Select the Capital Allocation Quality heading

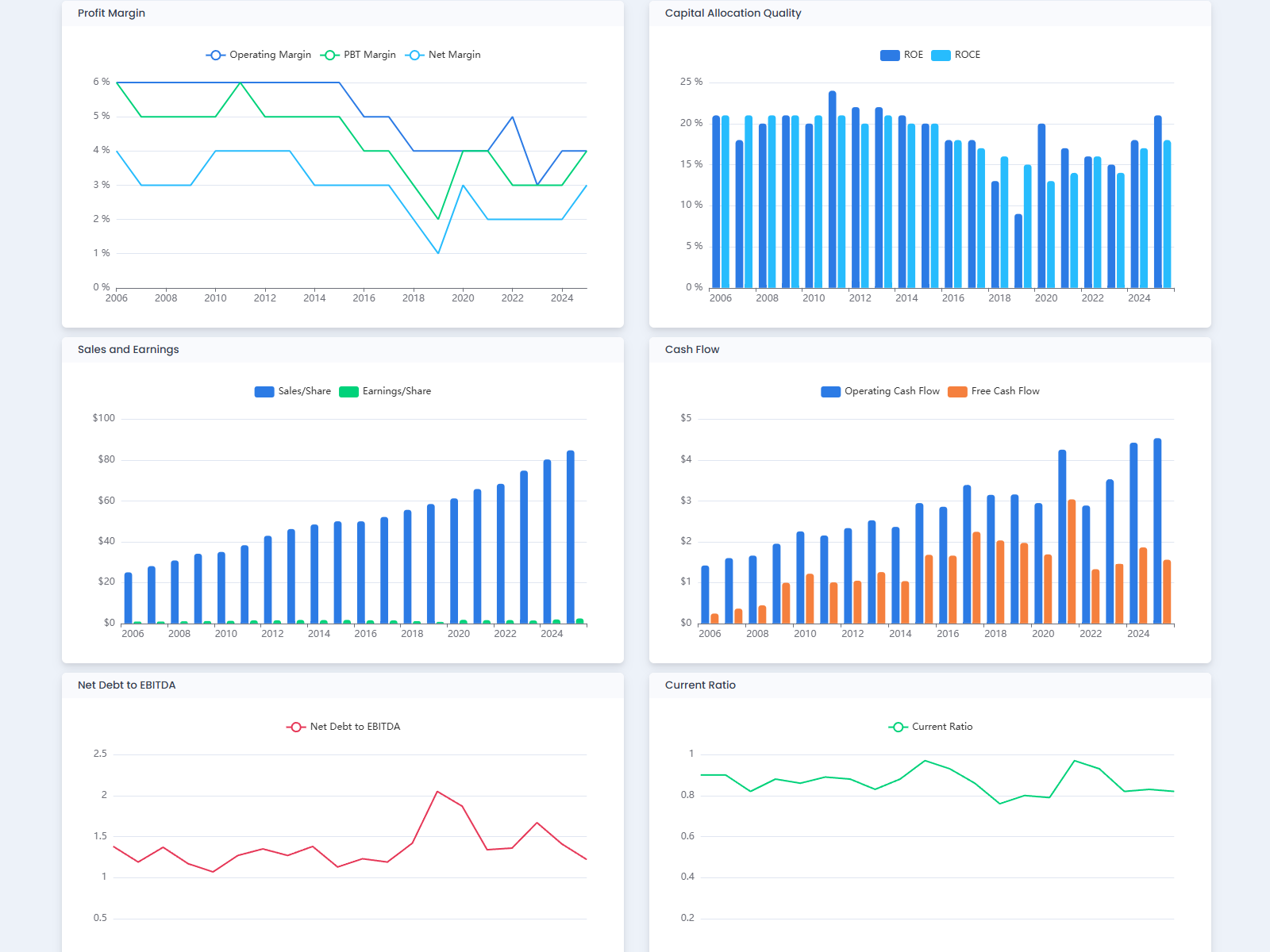coord(733,13)
